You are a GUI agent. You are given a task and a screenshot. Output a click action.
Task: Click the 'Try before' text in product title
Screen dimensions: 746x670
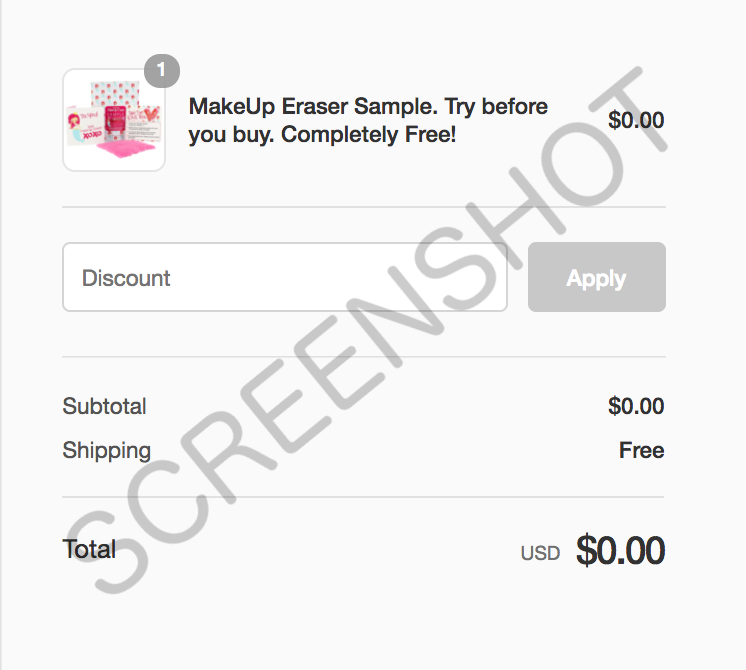496,107
